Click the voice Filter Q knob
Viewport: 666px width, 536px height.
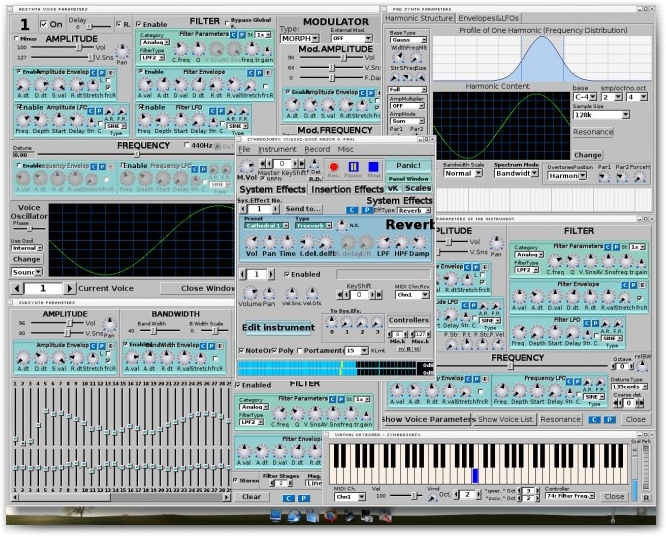coord(198,49)
